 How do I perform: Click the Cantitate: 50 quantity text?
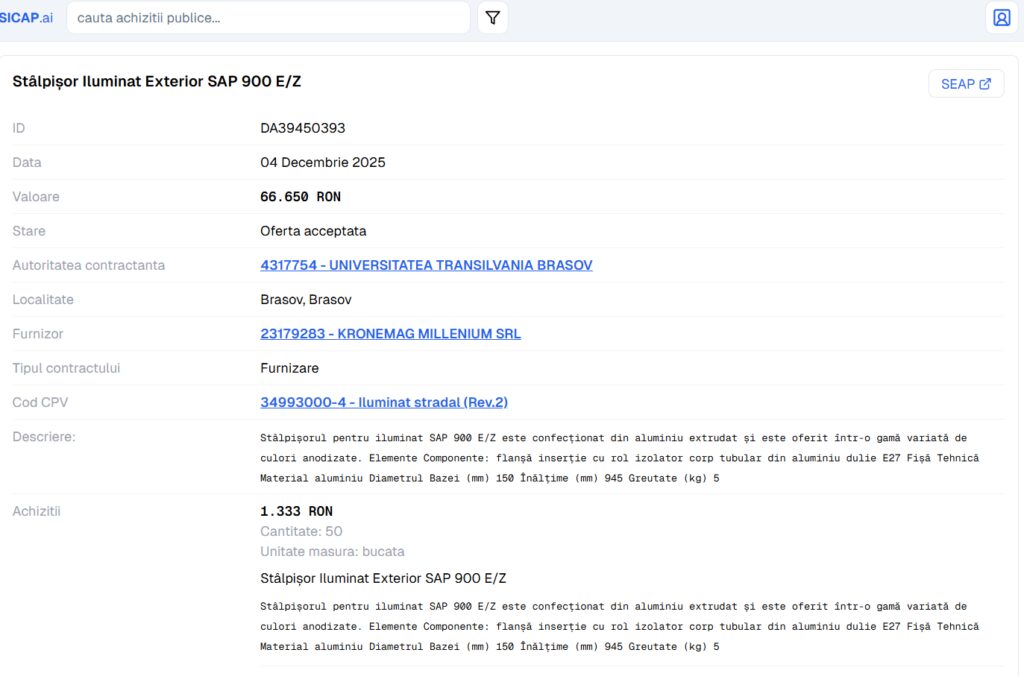(301, 531)
